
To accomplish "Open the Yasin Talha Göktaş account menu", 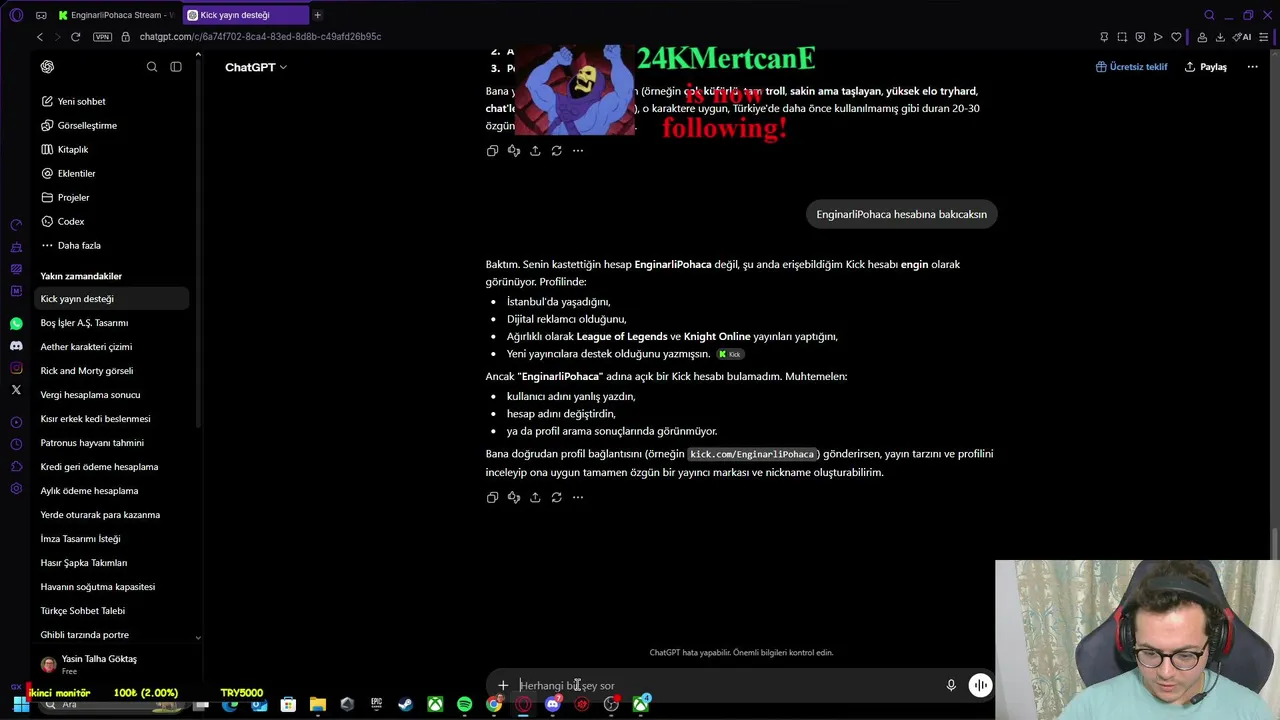I will 112,664.
